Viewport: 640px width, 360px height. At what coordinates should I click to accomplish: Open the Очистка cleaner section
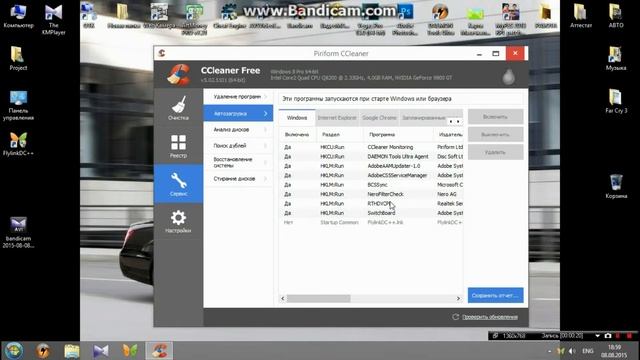point(178,108)
